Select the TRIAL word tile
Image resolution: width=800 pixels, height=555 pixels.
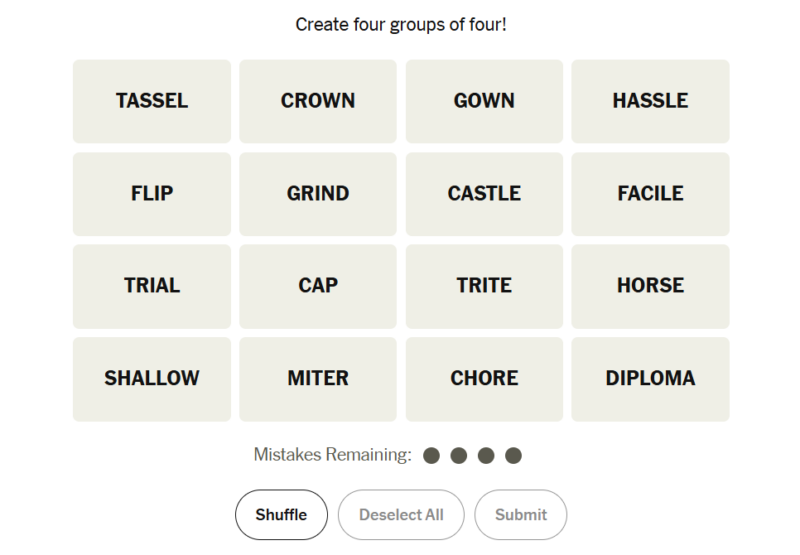tap(152, 286)
